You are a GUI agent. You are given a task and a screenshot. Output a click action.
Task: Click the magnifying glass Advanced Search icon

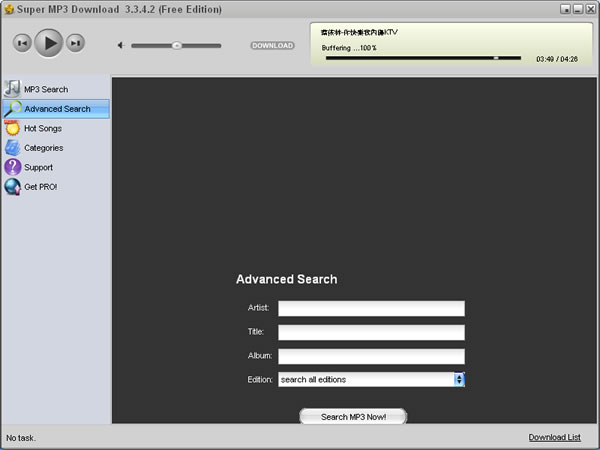pyautogui.click(x=13, y=109)
